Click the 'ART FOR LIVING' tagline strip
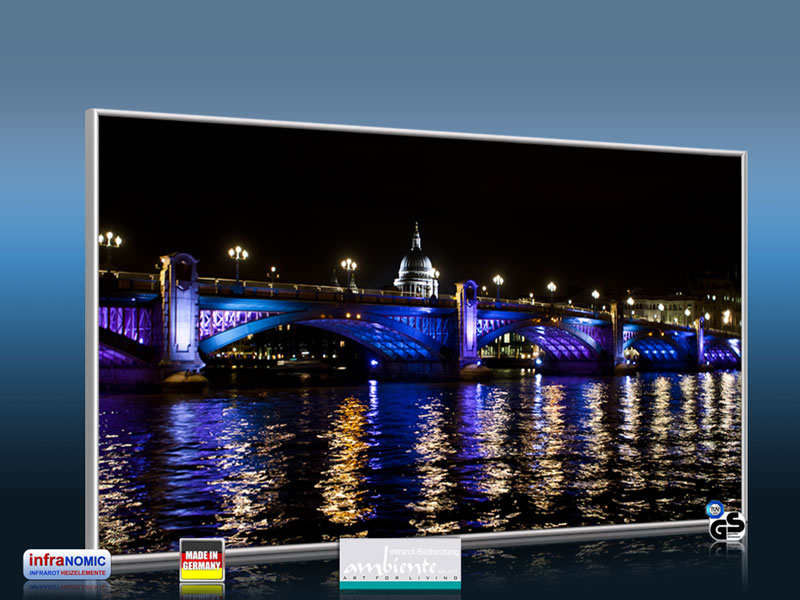800x600 pixels. pos(399,579)
